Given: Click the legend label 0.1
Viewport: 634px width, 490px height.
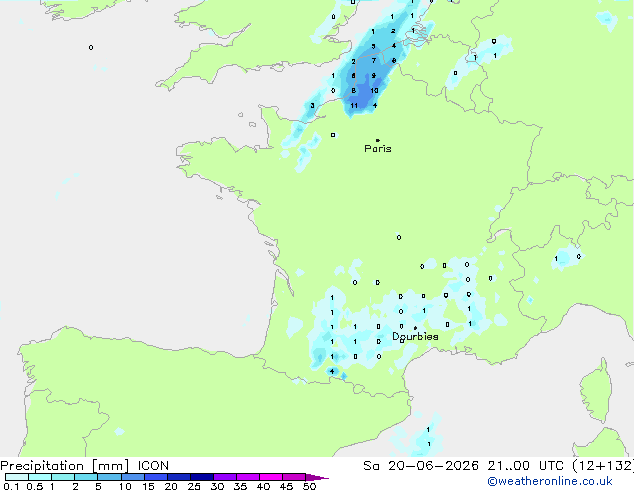Looking at the screenshot, I should click(x=11, y=486).
